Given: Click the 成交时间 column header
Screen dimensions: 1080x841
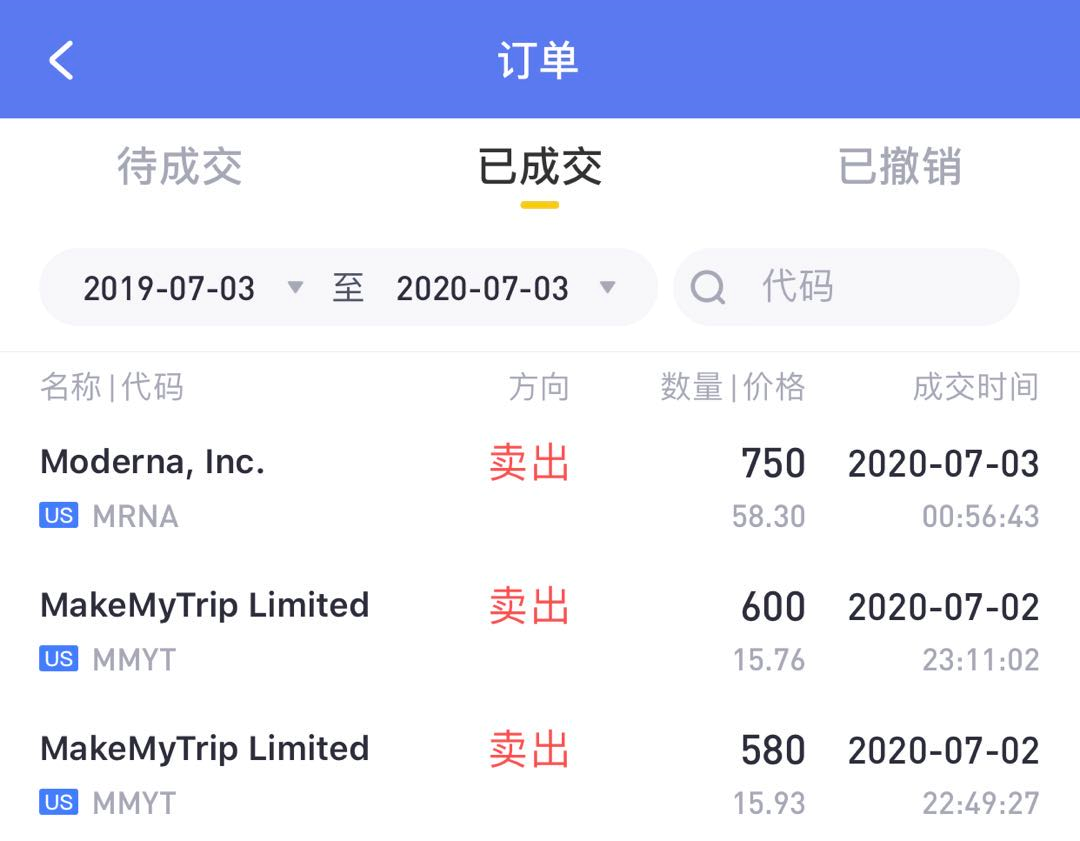Looking at the screenshot, I should point(976,386).
